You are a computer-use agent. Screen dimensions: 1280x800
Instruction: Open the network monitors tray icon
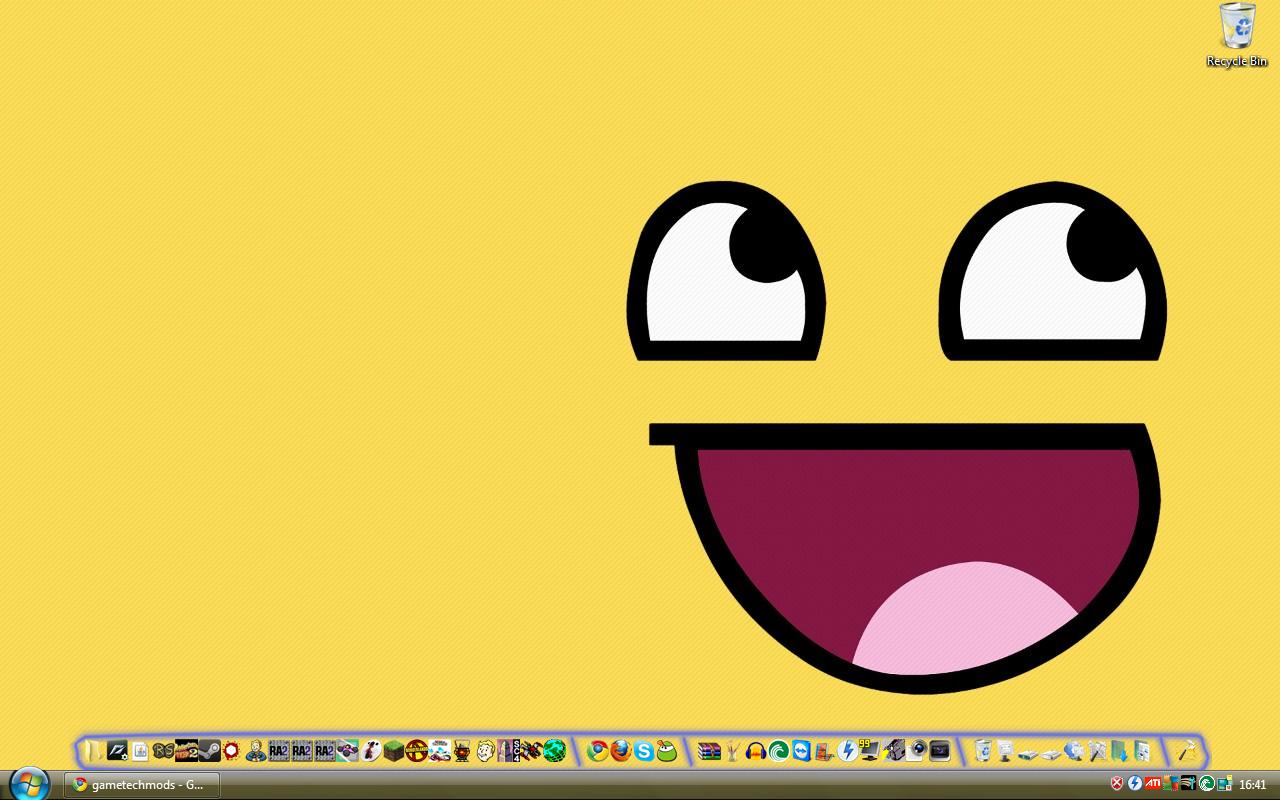(x=1224, y=783)
